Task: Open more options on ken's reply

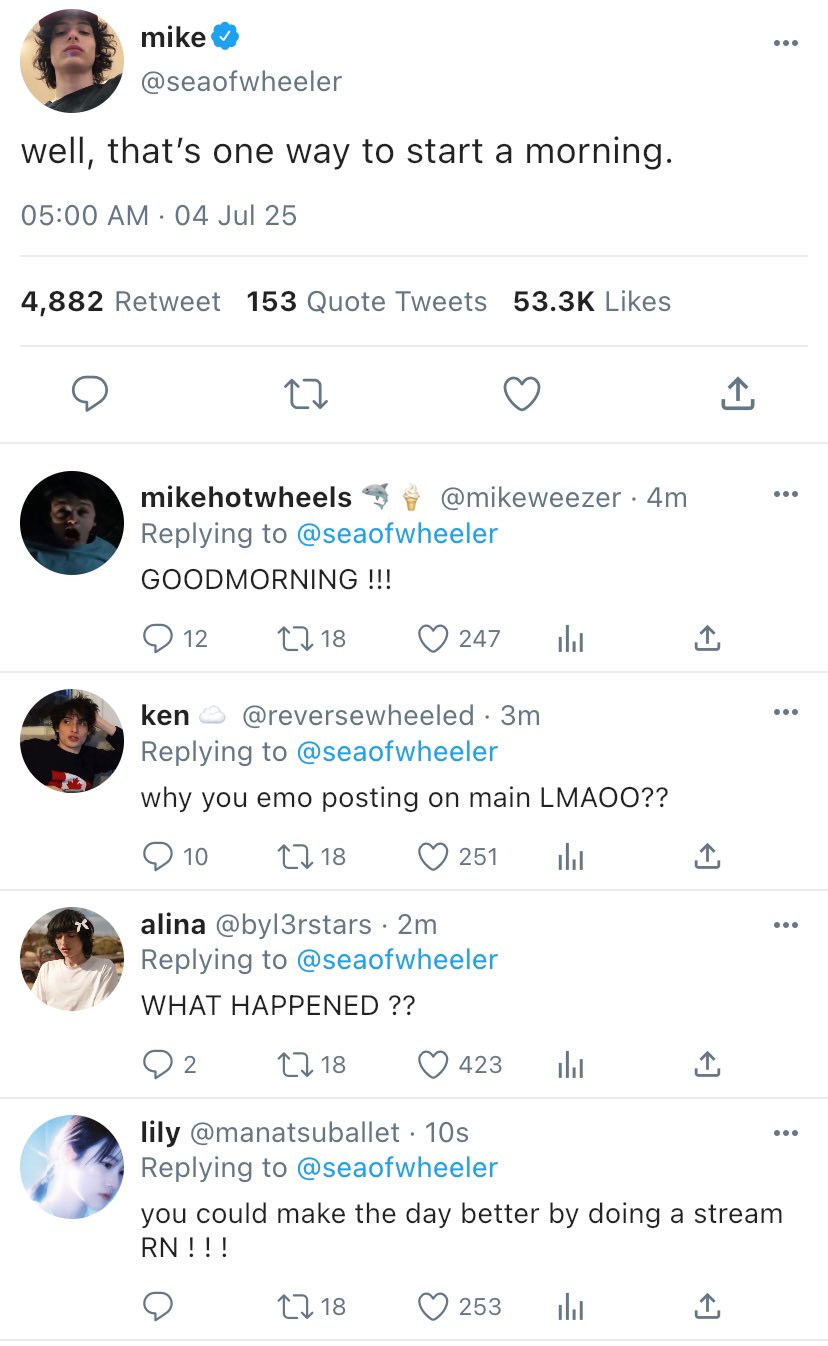Action: [x=786, y=712]
